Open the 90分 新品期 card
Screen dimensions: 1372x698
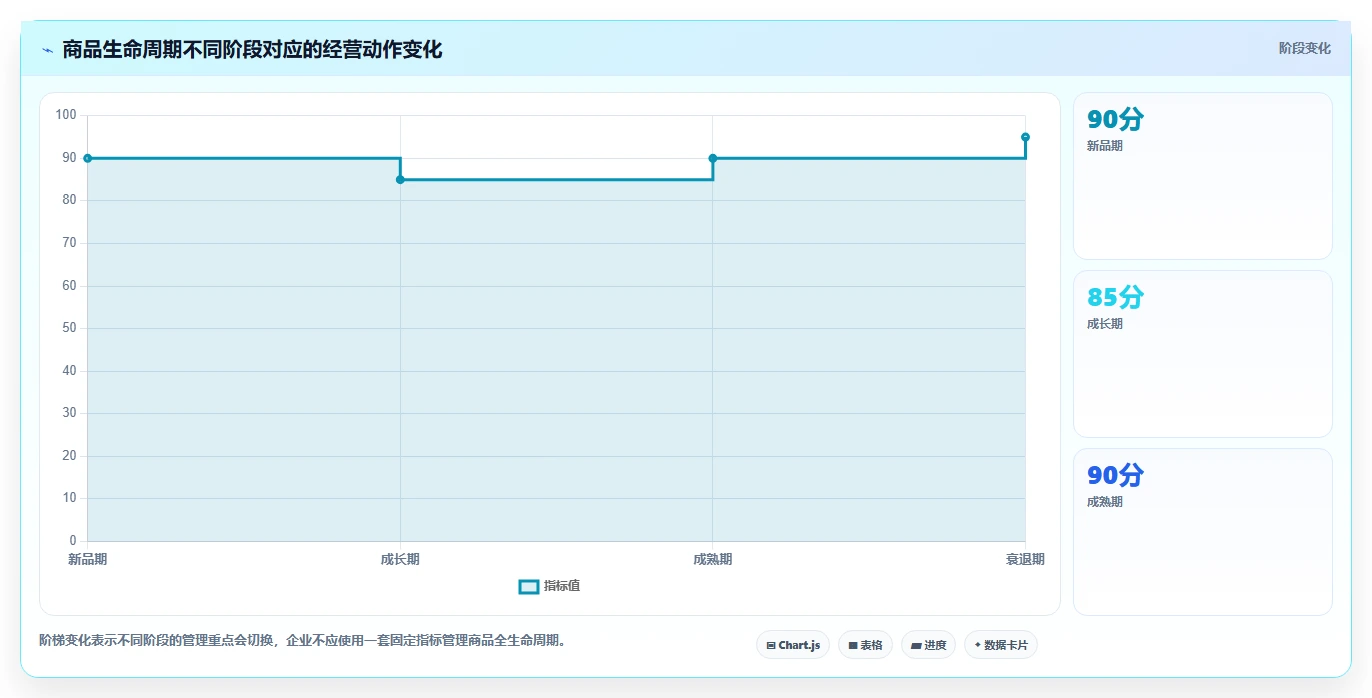coord(1202,176)
